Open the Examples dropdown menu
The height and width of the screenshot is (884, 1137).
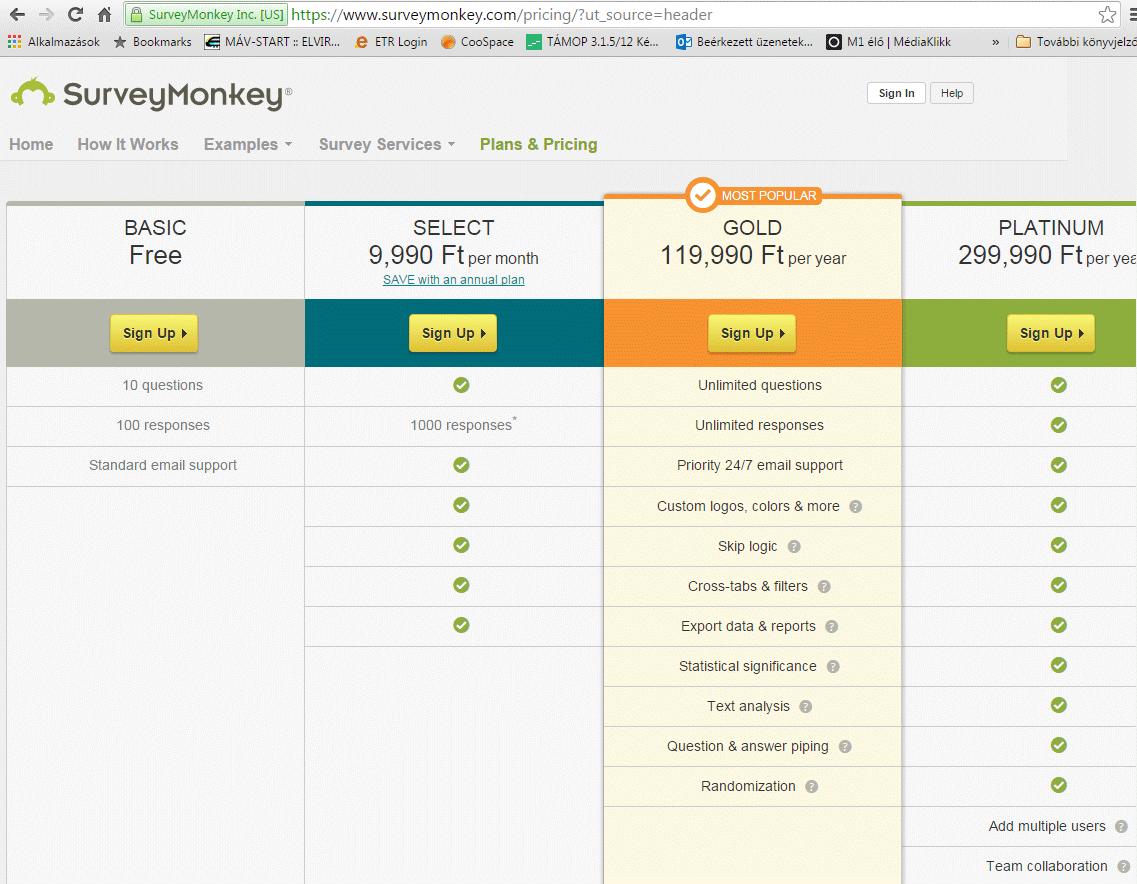[x=248, y=144]
